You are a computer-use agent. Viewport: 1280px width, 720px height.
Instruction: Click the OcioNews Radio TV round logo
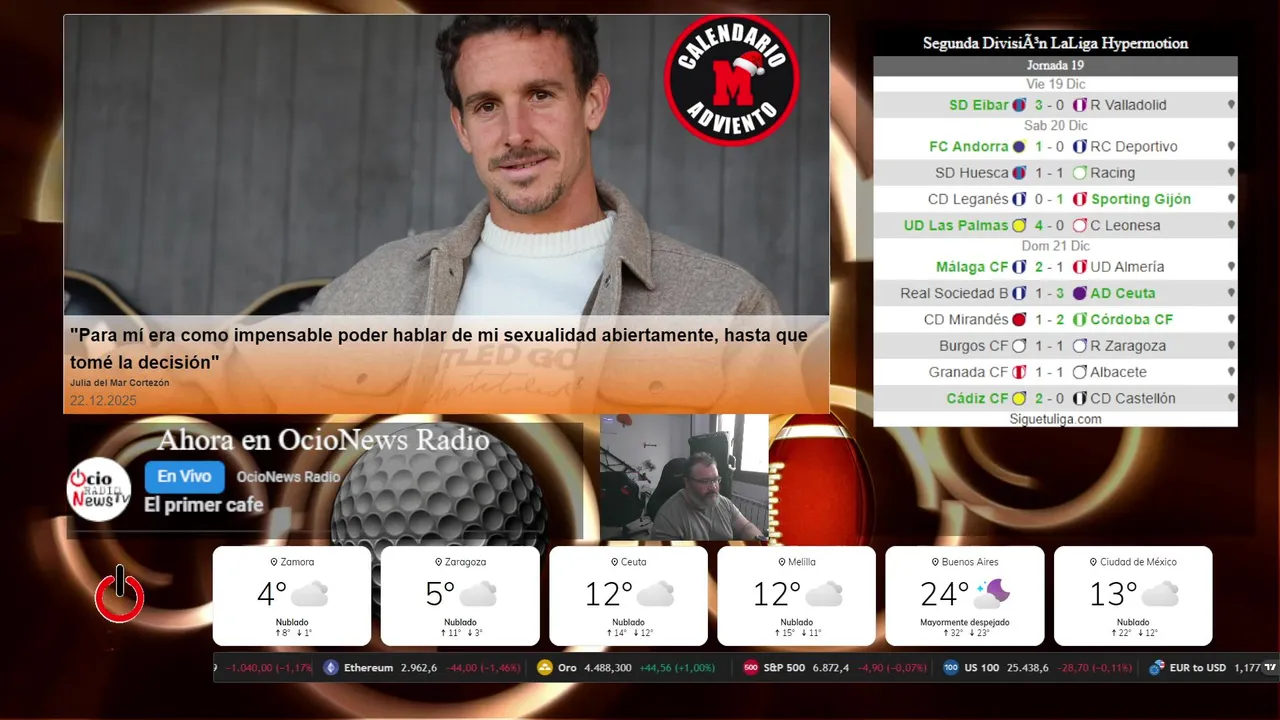pos(99,489)
